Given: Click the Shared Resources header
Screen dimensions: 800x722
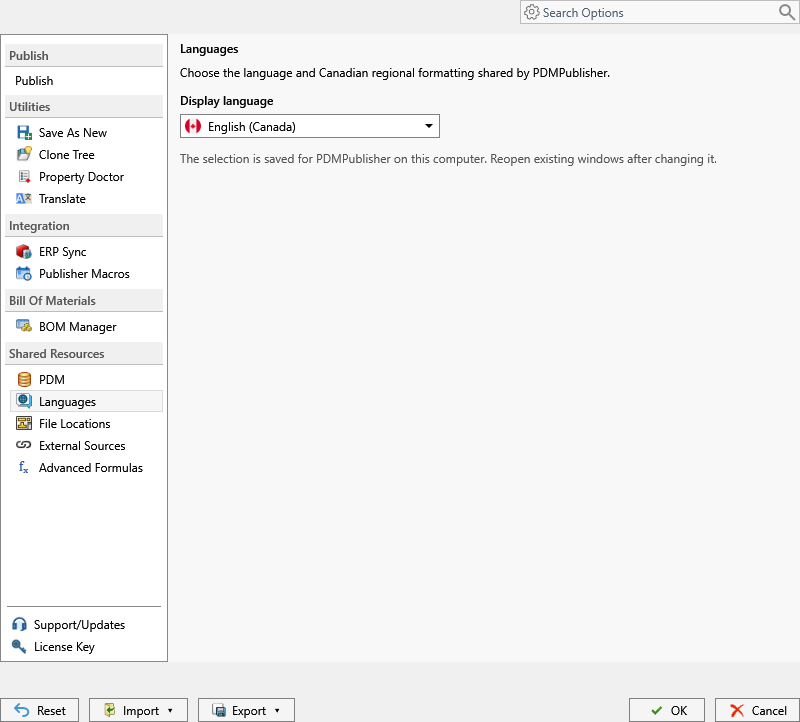Looking at the screenshot, I should (x=84, y=354).
